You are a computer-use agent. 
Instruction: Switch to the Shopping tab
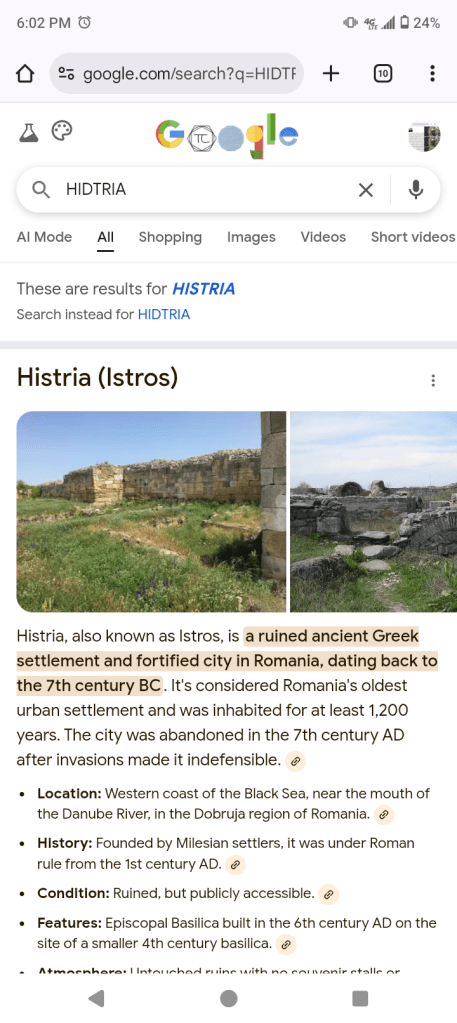click(170, 237)
